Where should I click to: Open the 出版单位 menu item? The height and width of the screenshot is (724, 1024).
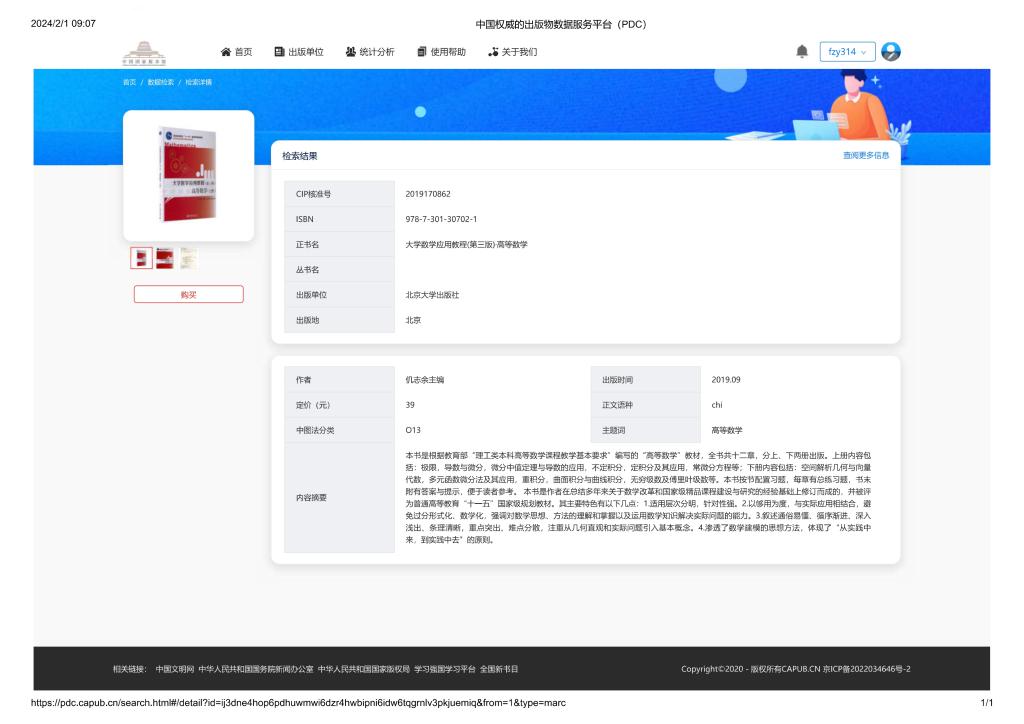(299, 52)
